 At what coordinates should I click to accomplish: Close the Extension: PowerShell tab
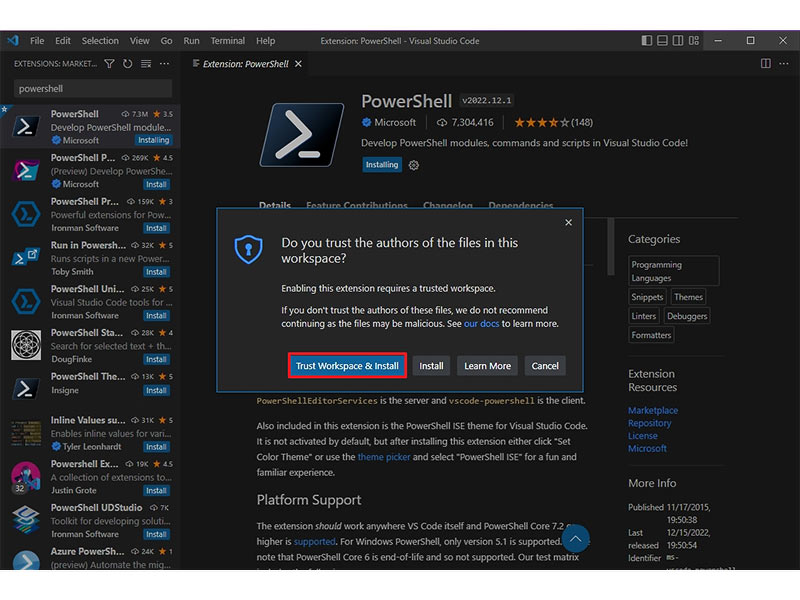click(x=298, y=64)
